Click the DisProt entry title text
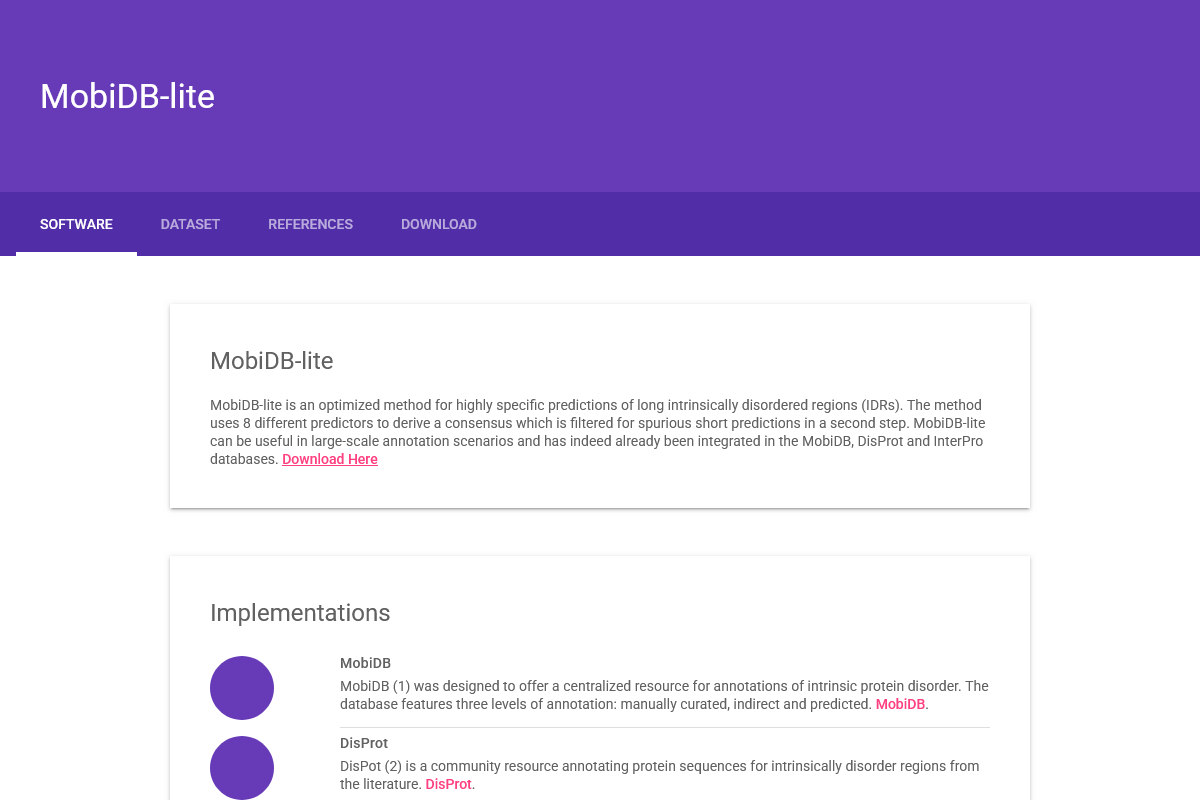The height and width of the screenshot is (800, 1200). pyautogui.click(x=363, y=743)
